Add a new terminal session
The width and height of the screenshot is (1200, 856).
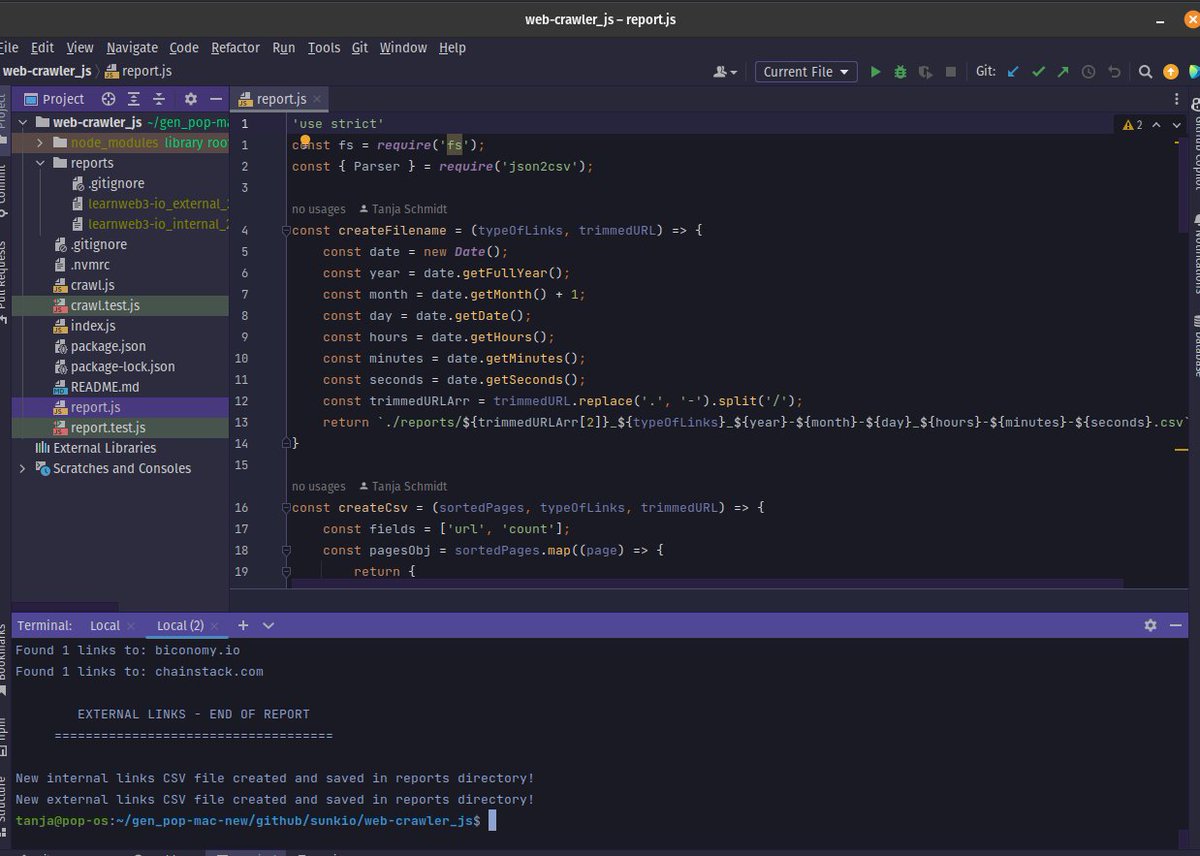tap(243, 625)
